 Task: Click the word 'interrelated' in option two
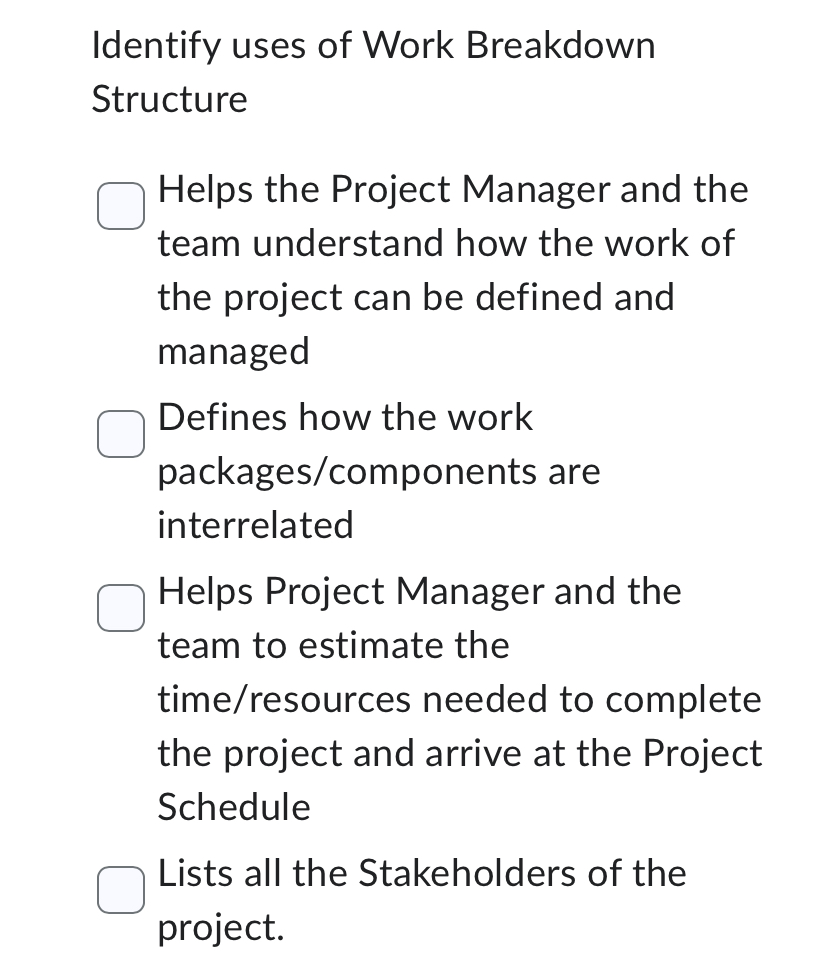pyautogui.click(x=255, y=524)
